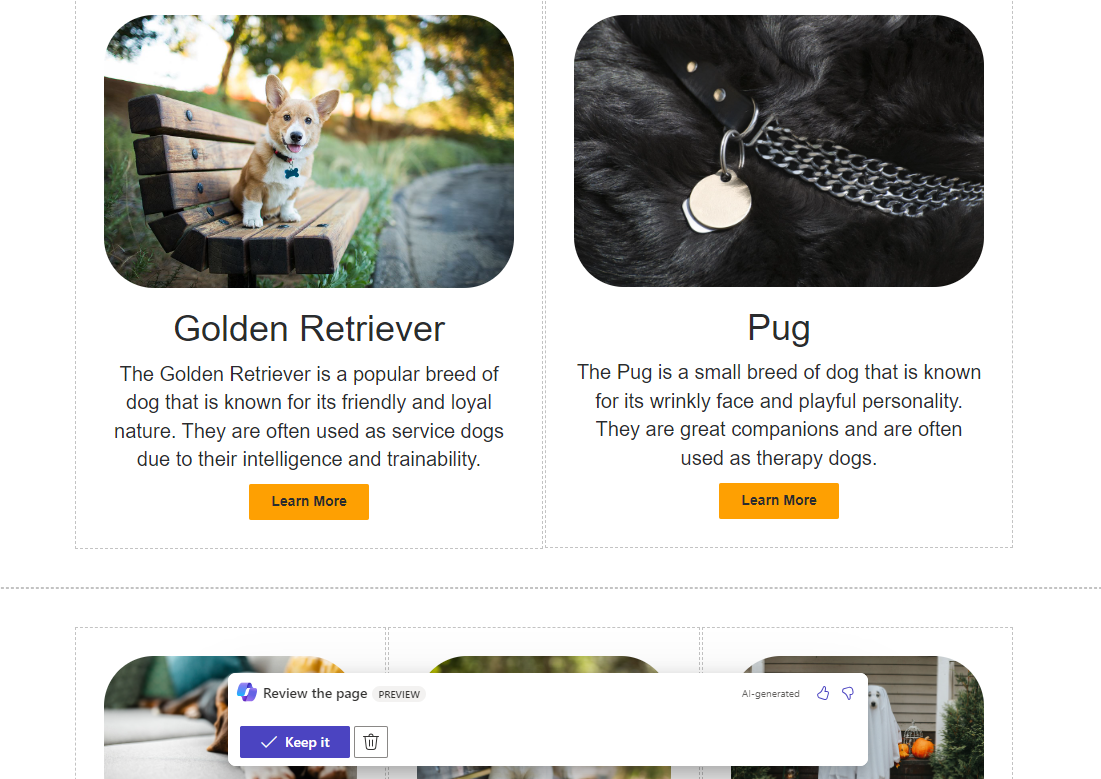The image size is (1101, 779).
Task: Click the PREVIEW badge label
Action: (x=399, y=694)
